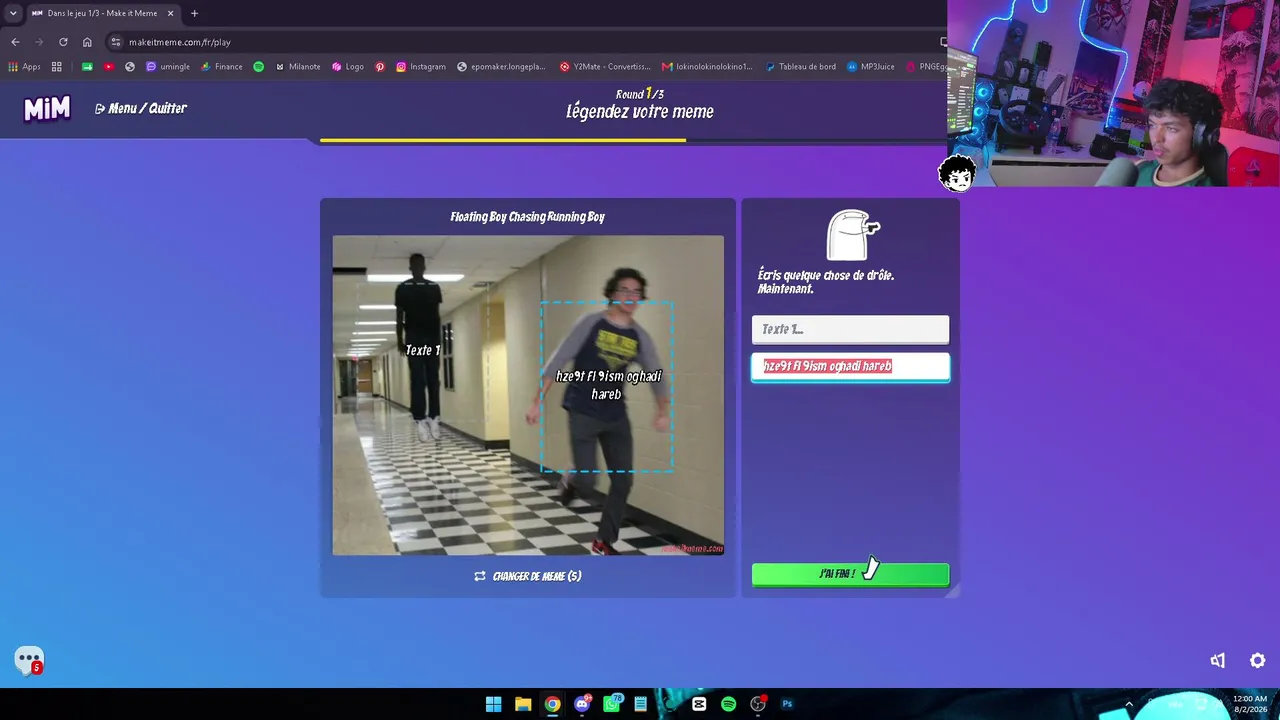Open File Explorer from the taskbar
Viewport: 1280px width, 720px height.
[x=523, y=704]
